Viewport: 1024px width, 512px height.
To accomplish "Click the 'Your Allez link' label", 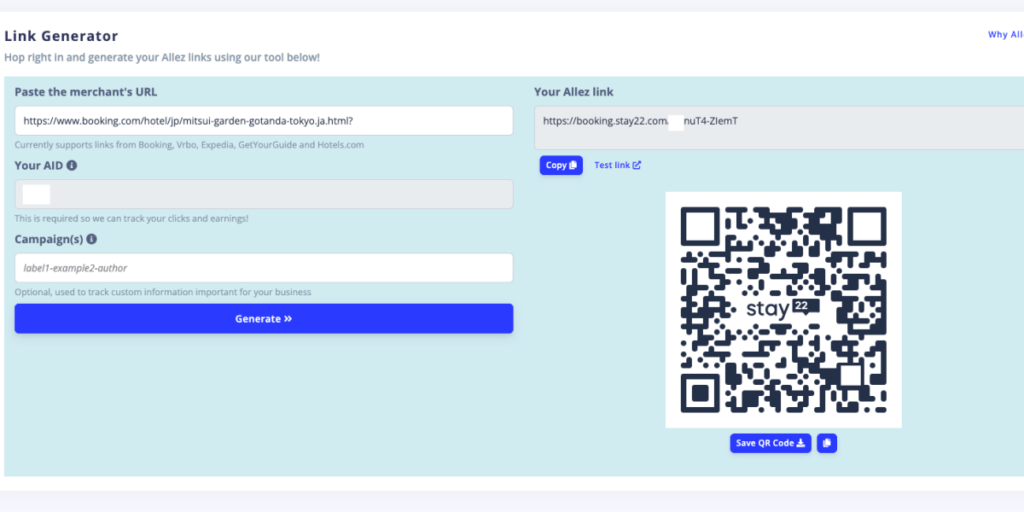I will pyautogui.click(x=573, y=91).
